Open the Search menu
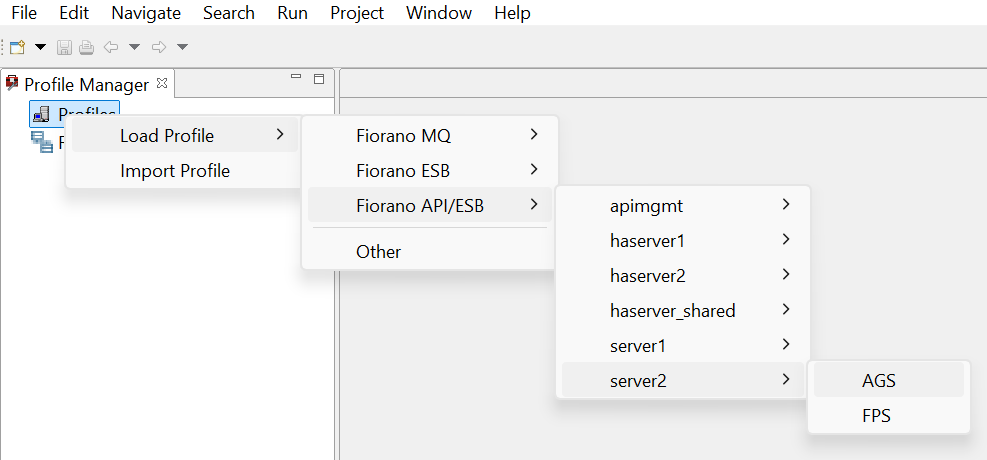The width and height of the screenshot is (987, 460). point(228,13)
